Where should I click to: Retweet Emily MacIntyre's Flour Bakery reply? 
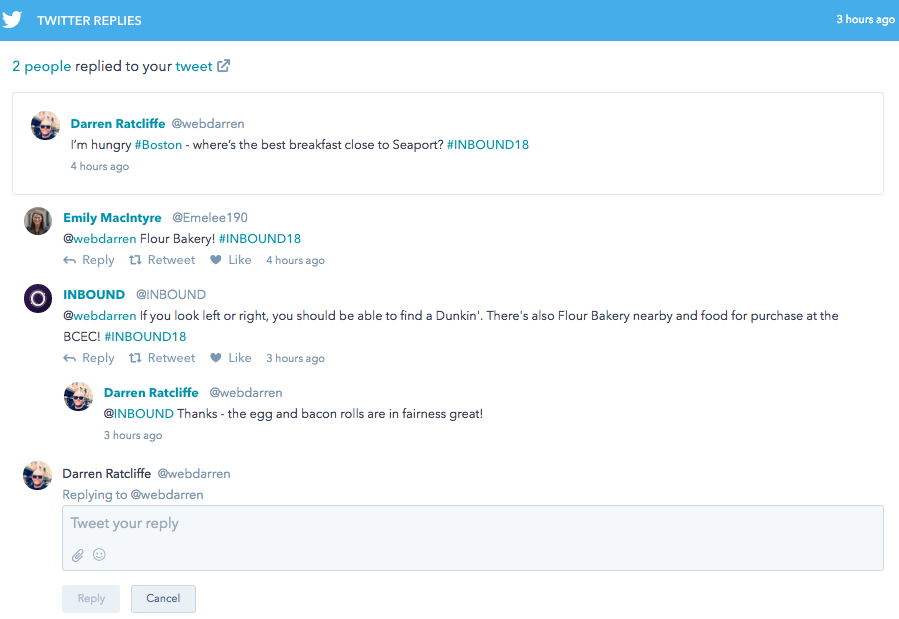[x=162, y=260]
